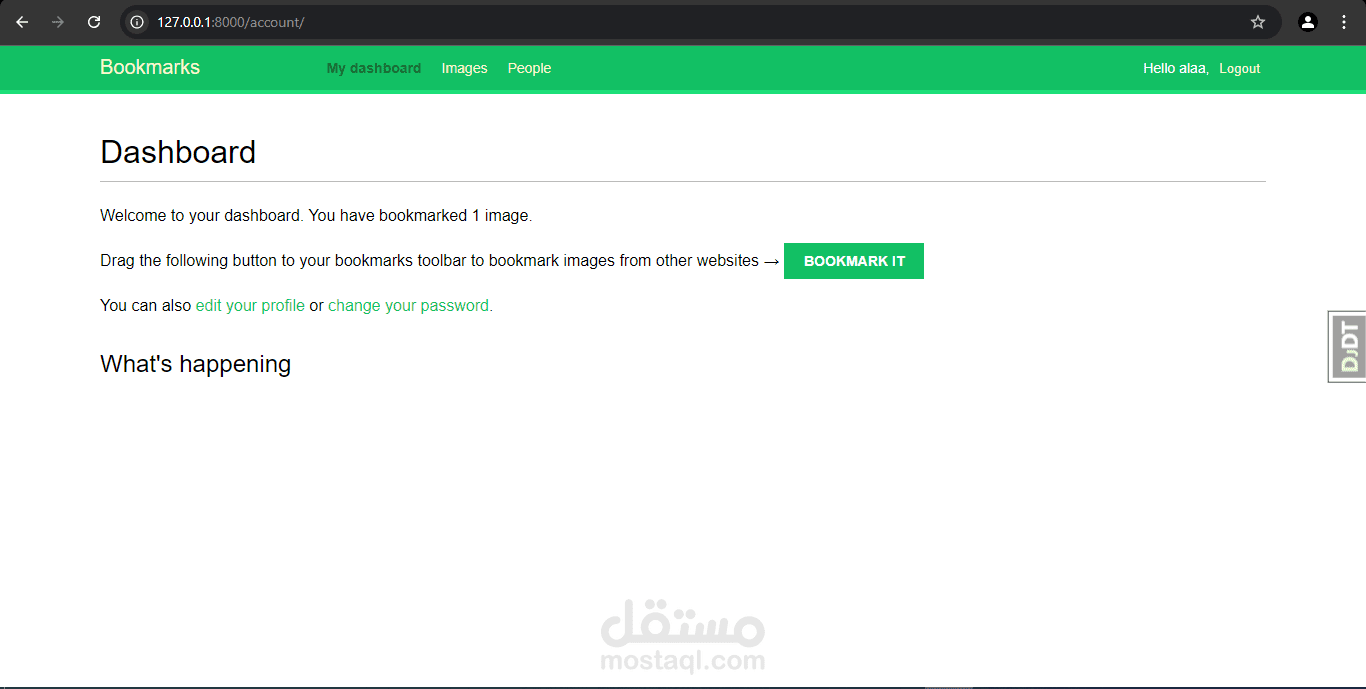Click the Welcome to your dashboard sentence

point(316,215)
